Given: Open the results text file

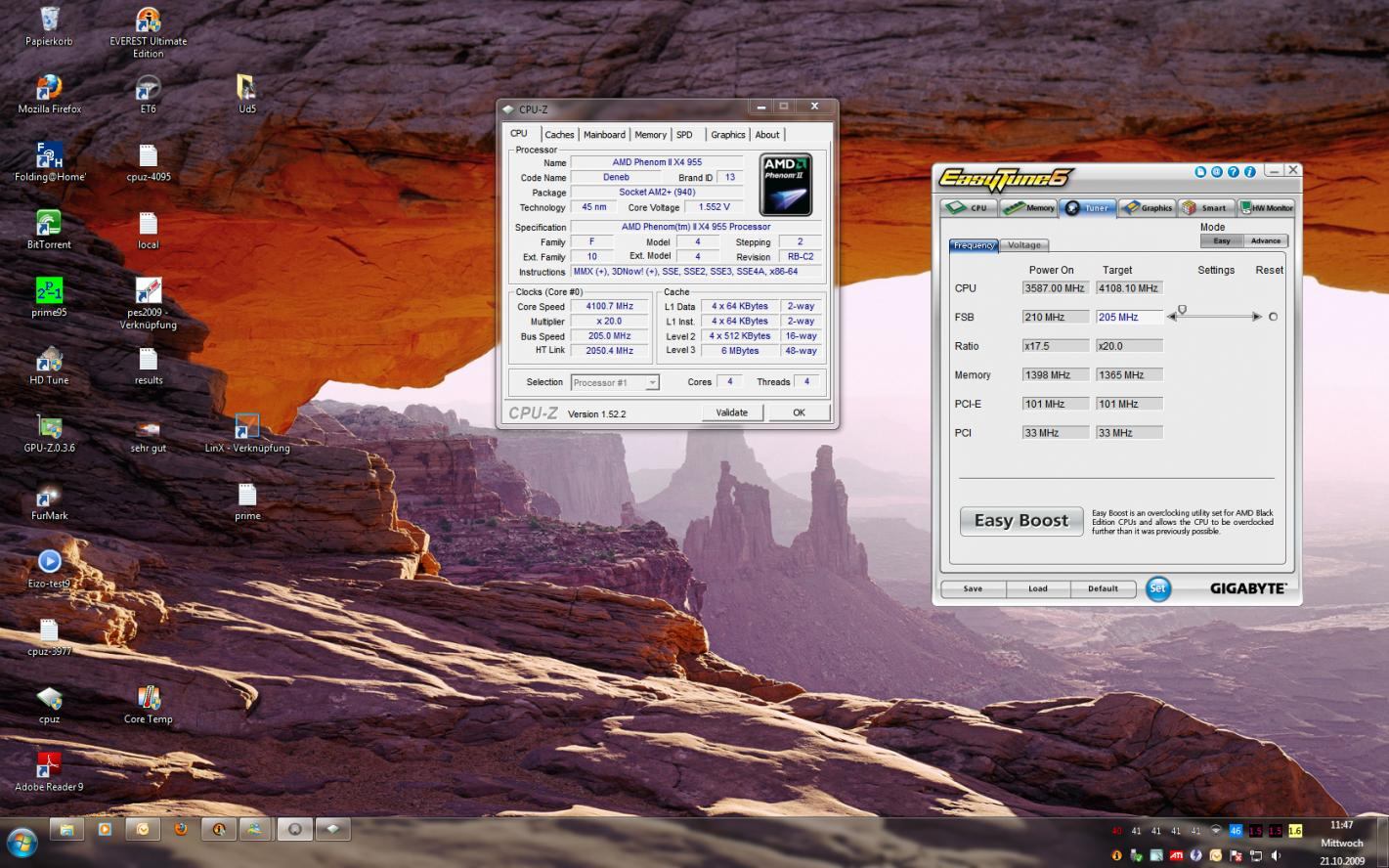Looking at the screenshot, I should [x=148, y=365].
